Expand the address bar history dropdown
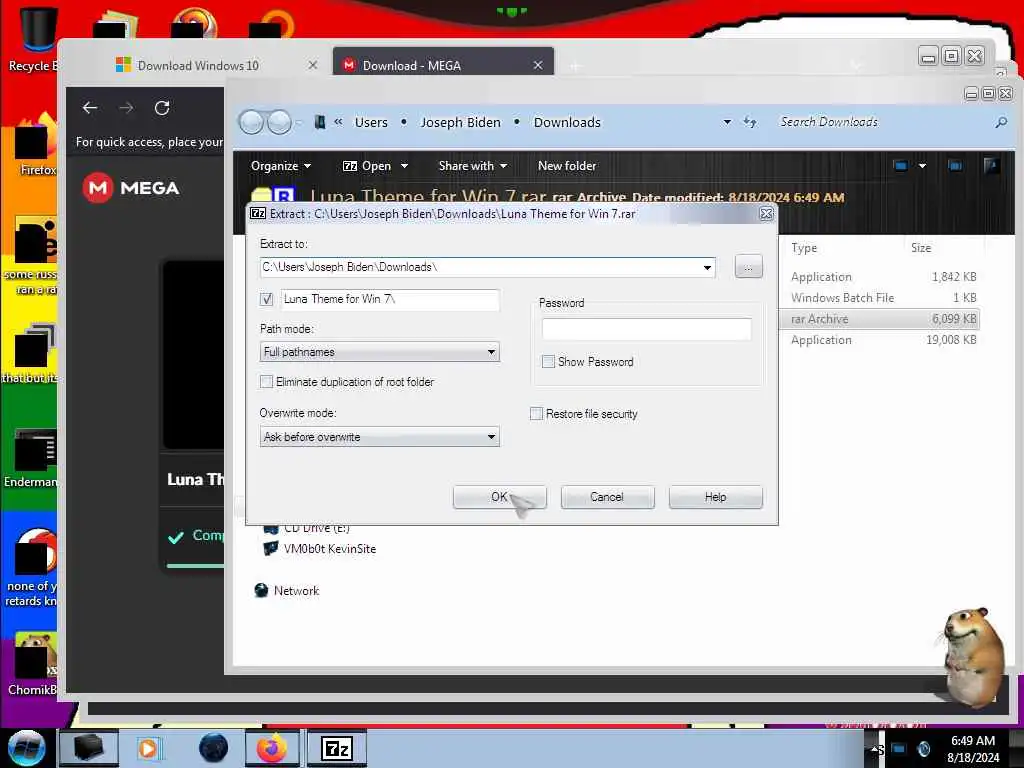Screen dimensions: 1024x768 coord(727,122)
